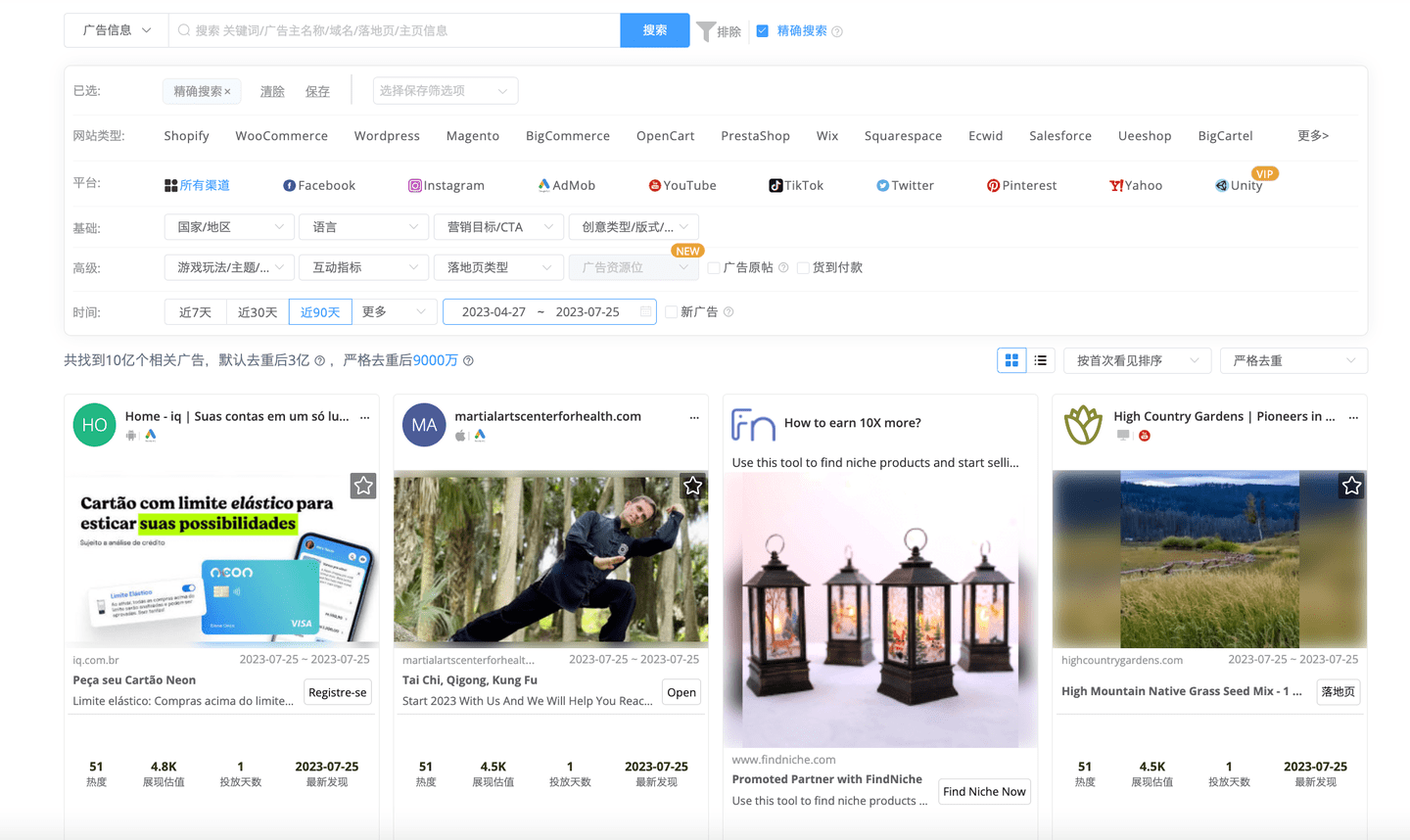Select the 近7天 time range

coord(195,312)
